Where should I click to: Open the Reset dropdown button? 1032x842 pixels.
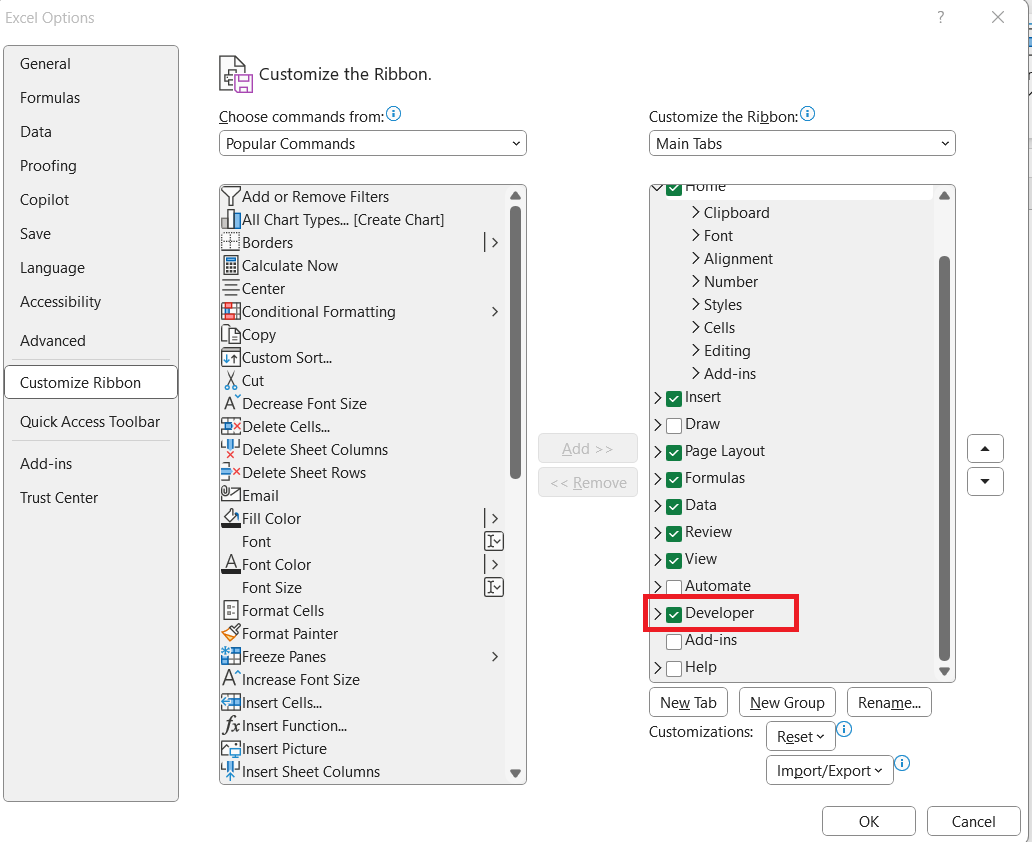click(800, 737)
